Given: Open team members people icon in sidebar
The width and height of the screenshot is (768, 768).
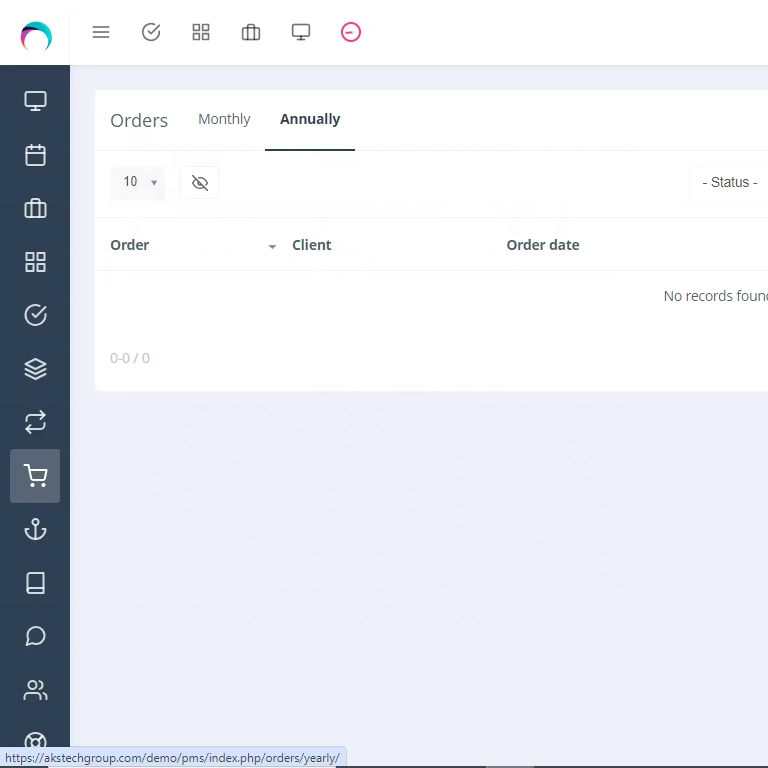Looking at the screenshot, I should tap(35, 690).
